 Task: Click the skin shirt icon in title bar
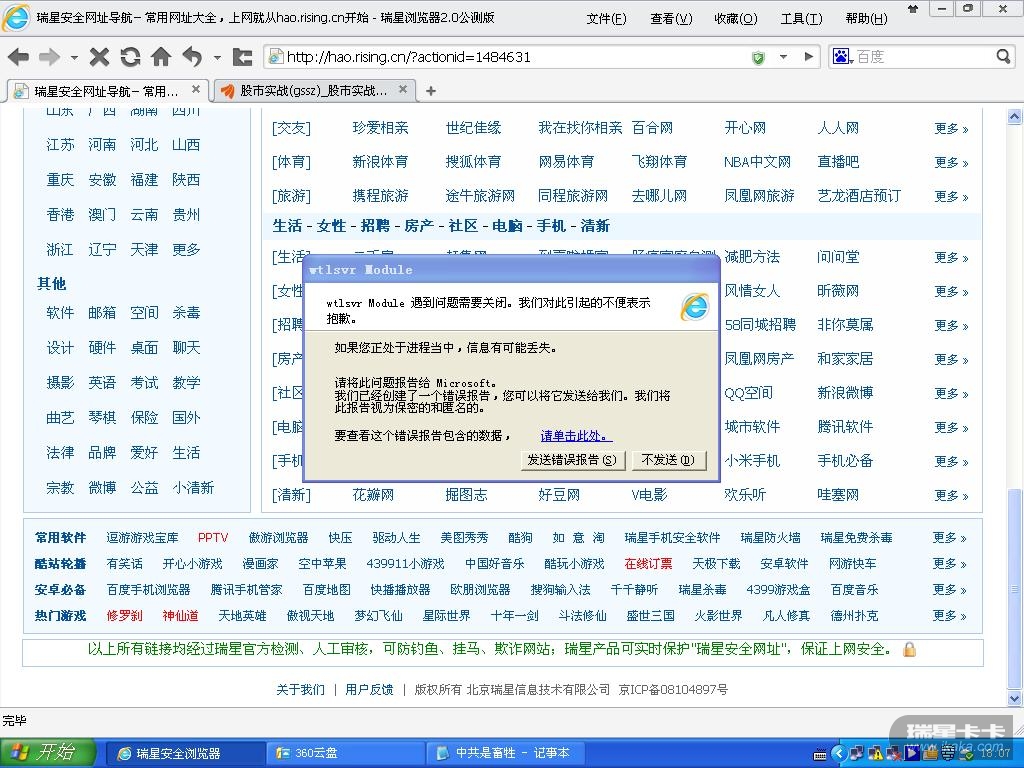pyautogui.click(x=913, y=9)
